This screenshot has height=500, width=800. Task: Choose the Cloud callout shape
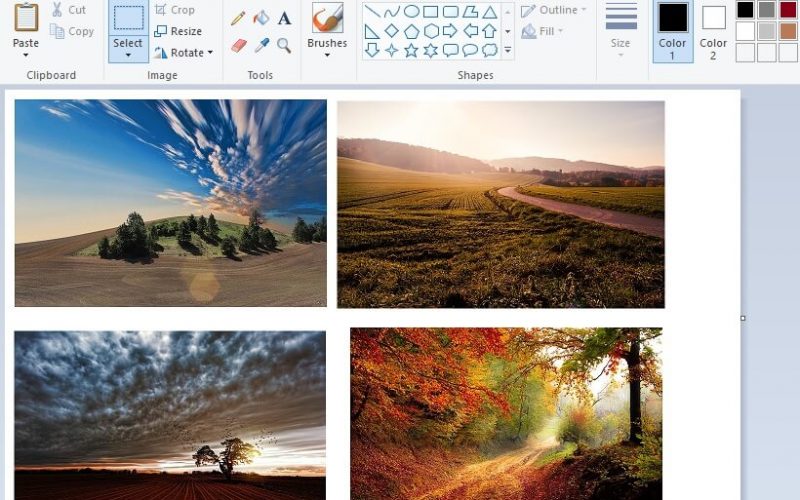[x=490, y=50]
